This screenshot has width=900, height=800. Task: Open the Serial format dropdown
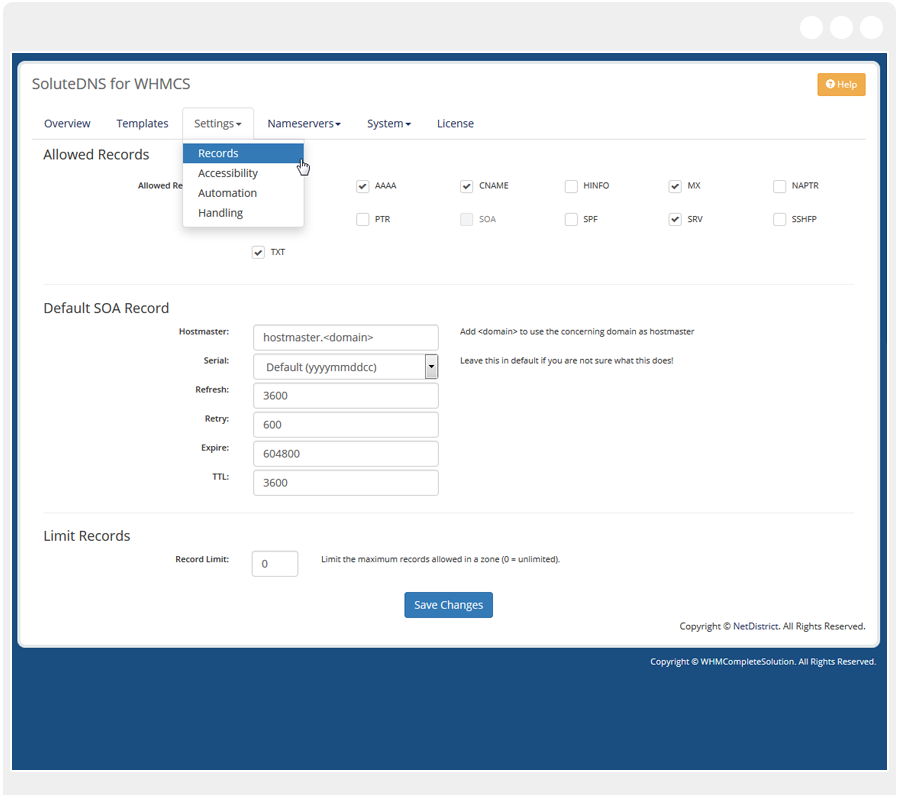point(345,367)
